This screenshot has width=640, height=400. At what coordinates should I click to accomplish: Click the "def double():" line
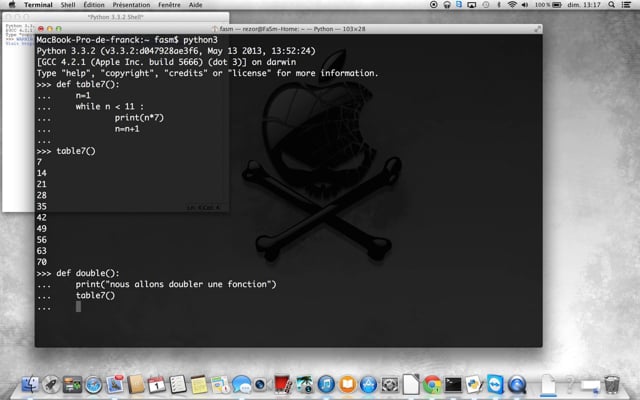(78, 273)
